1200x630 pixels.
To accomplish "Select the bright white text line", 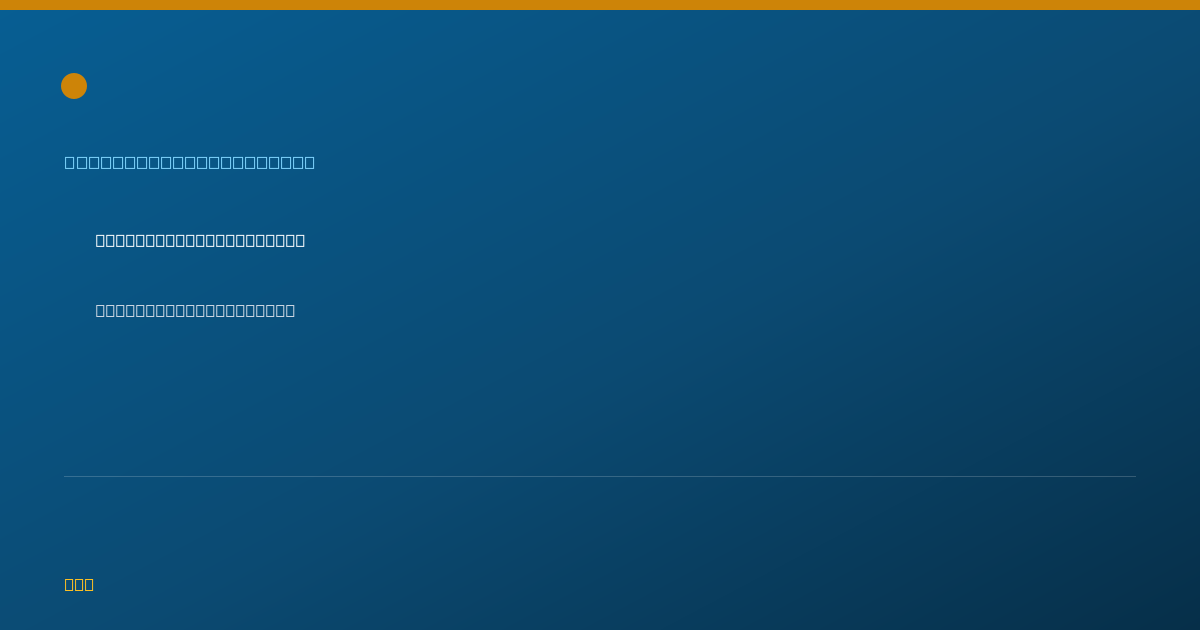I will point(200,240).
